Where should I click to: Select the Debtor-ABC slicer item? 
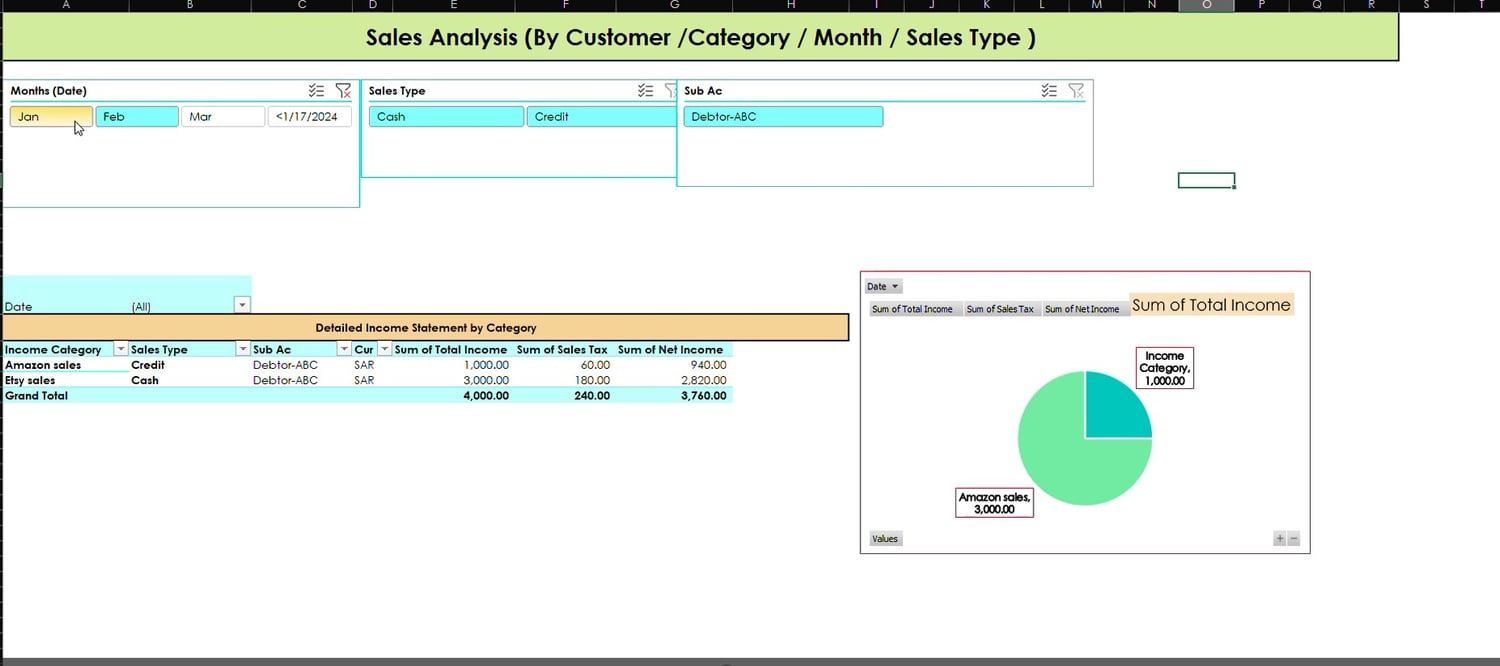pyautogui.click(x=783, y=117)
